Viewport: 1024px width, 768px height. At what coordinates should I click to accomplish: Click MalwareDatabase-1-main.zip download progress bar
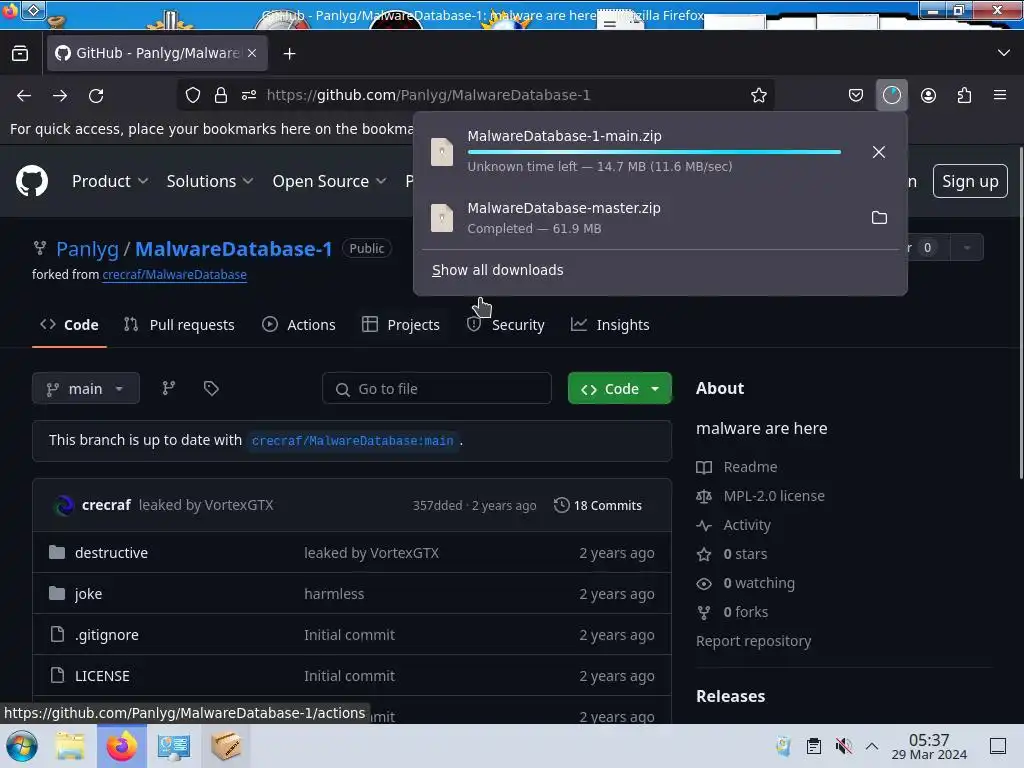(x=654, y=152)
